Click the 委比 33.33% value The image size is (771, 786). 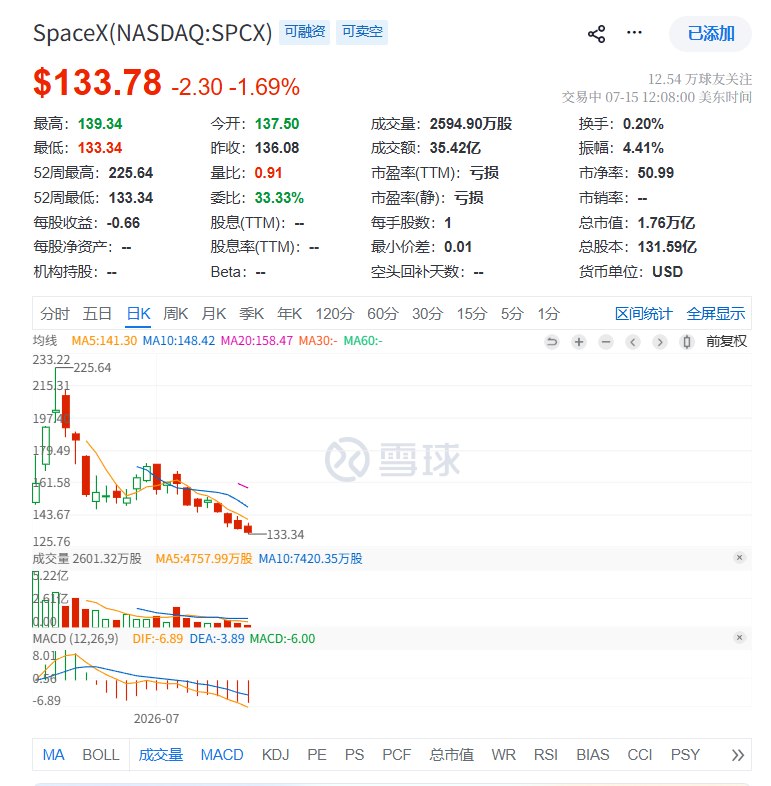pos(279,198)
